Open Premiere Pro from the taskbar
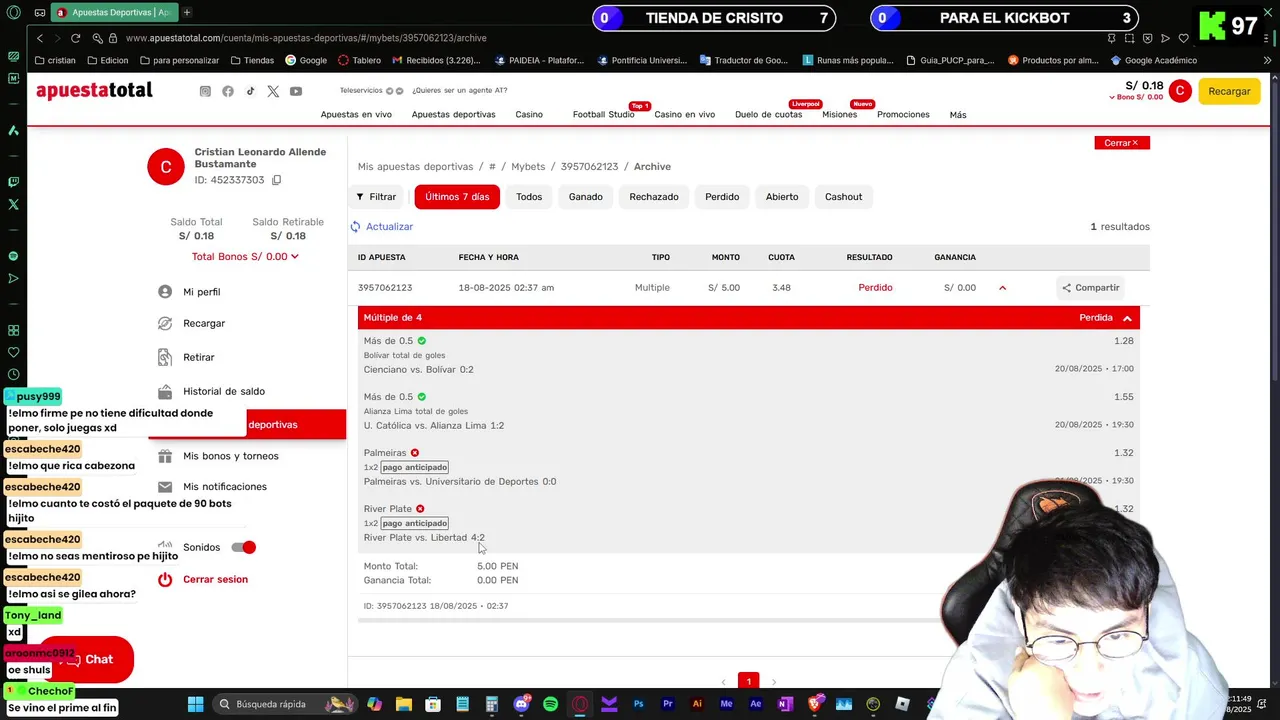The height and width of the screenshot is (720, 1280). (x=667, y=704)
